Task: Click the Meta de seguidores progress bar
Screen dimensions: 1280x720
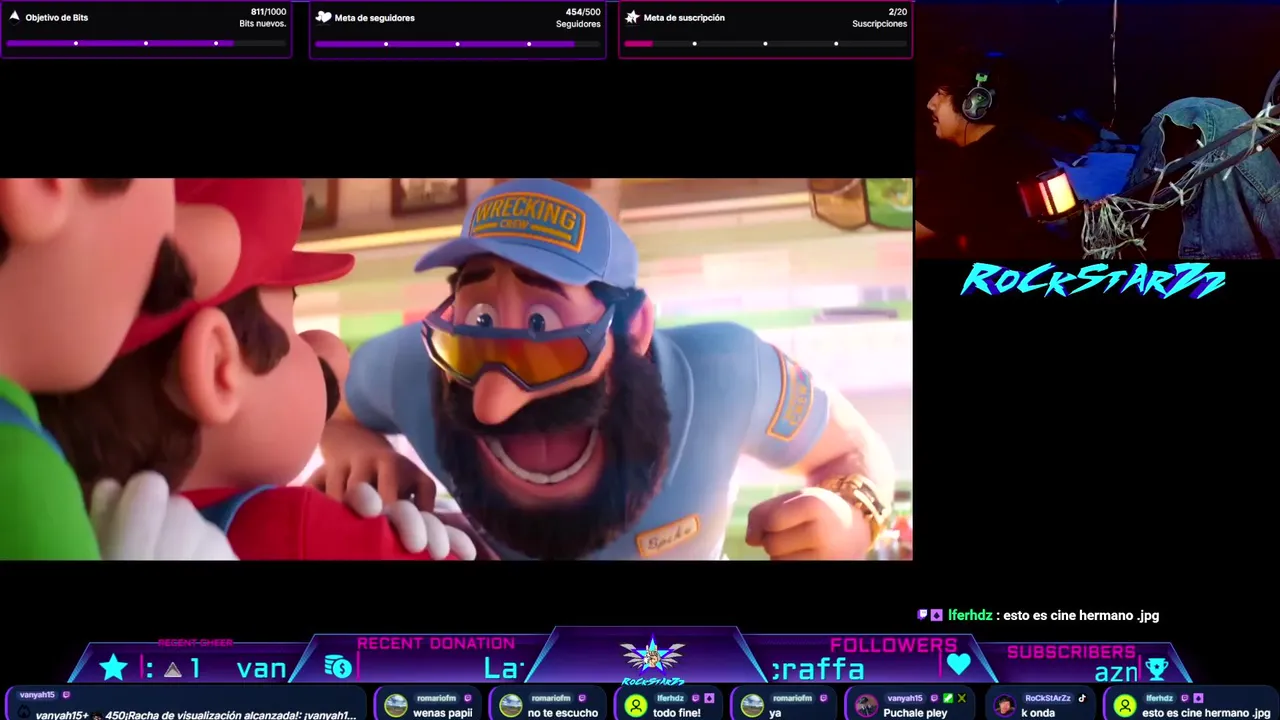Action: (457, 43)
